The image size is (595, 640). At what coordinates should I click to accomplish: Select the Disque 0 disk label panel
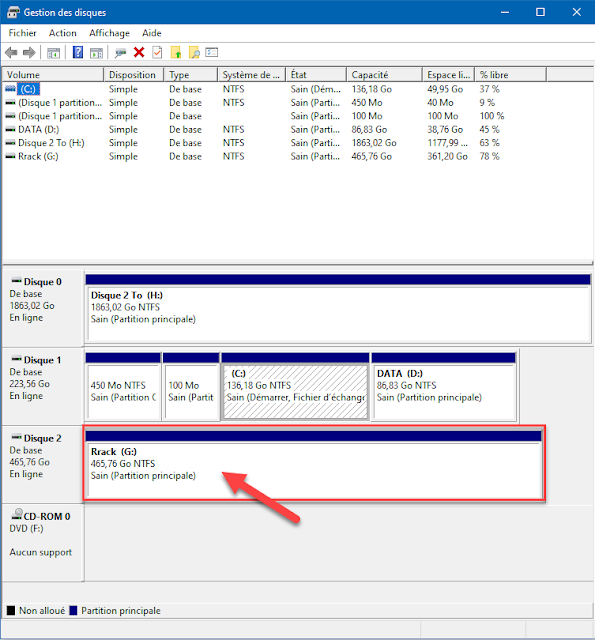coord(43,308)
